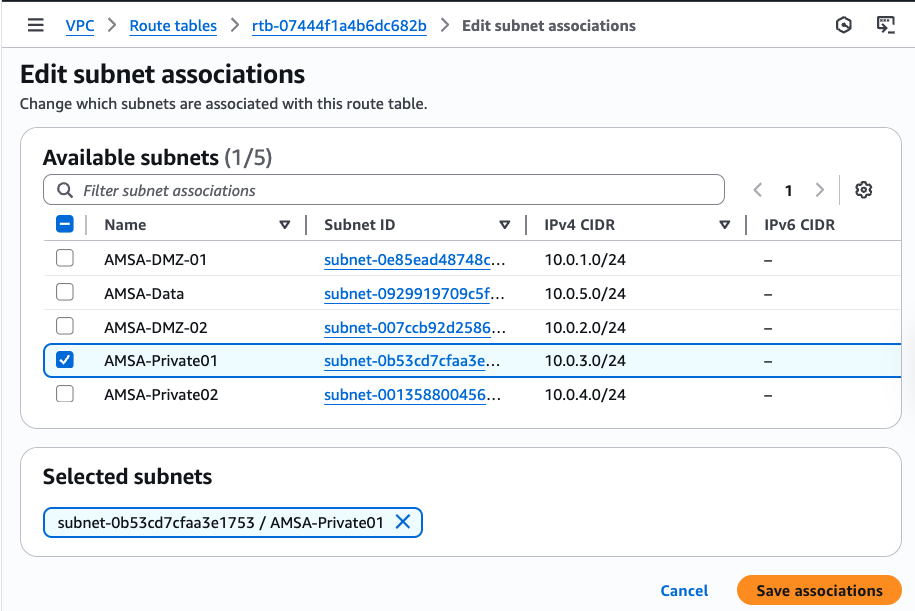915x611 pixels.
Task: Navigate to VPC breadcrumb
Action: 80,25
